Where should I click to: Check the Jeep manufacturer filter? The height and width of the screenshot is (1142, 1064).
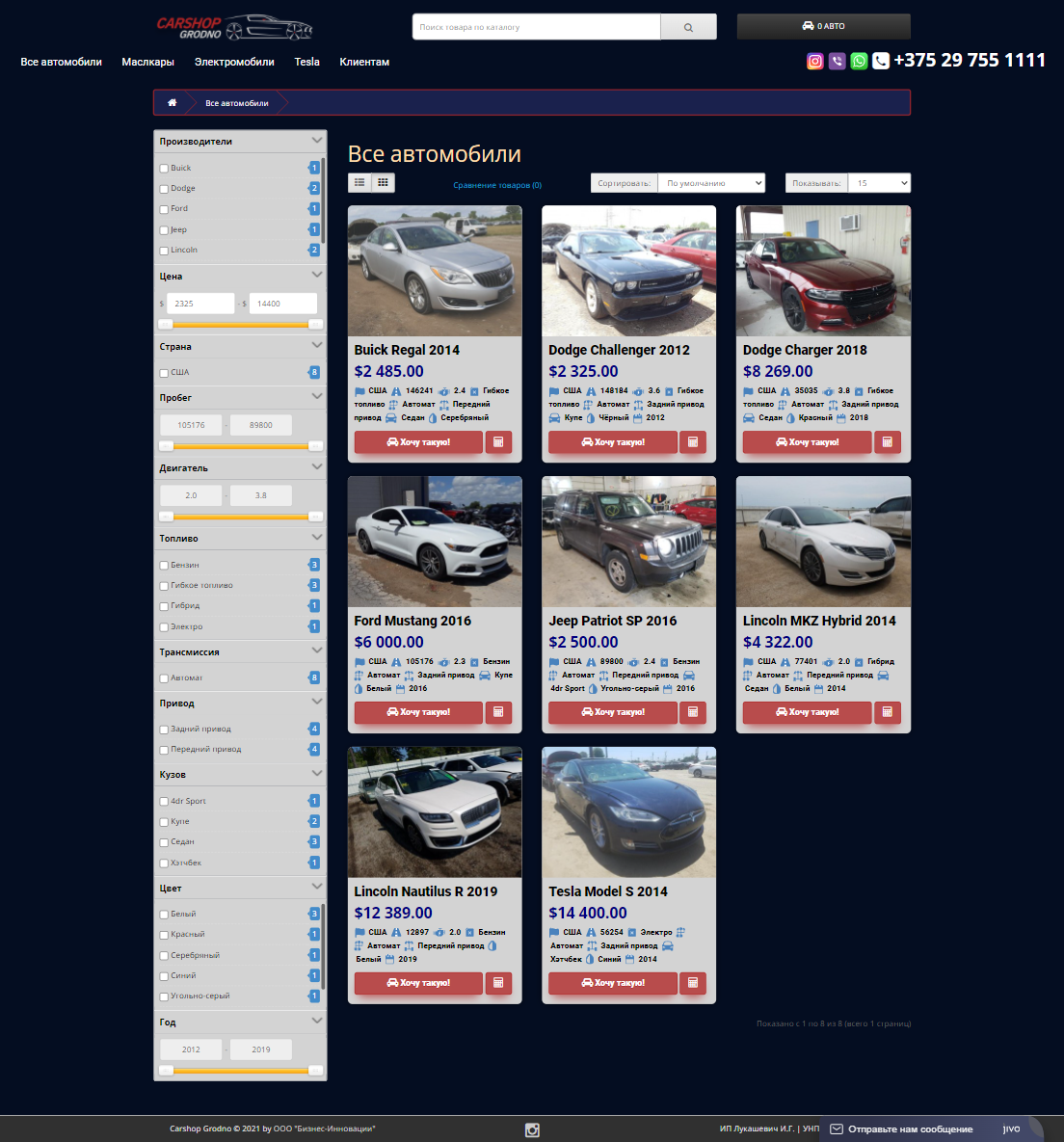point(164,230)
